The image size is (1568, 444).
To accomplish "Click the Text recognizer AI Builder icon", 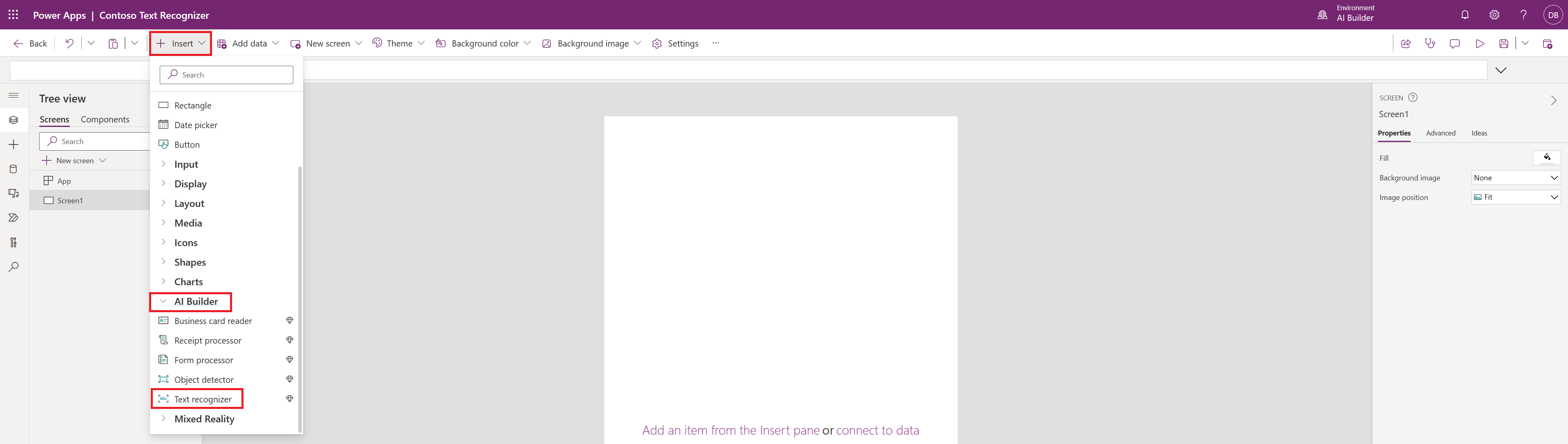I will 163,399.
